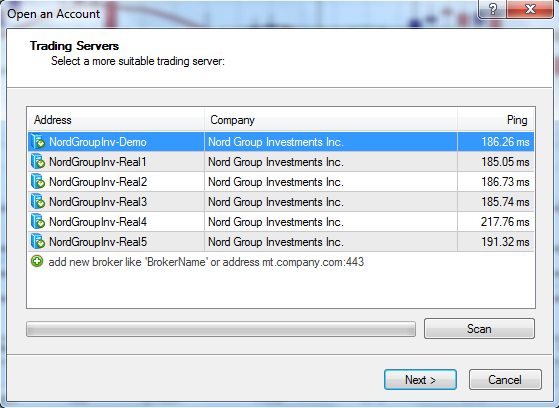
Task: Click the 191.32 ms ping value
Action: click(x=505, y=242)
